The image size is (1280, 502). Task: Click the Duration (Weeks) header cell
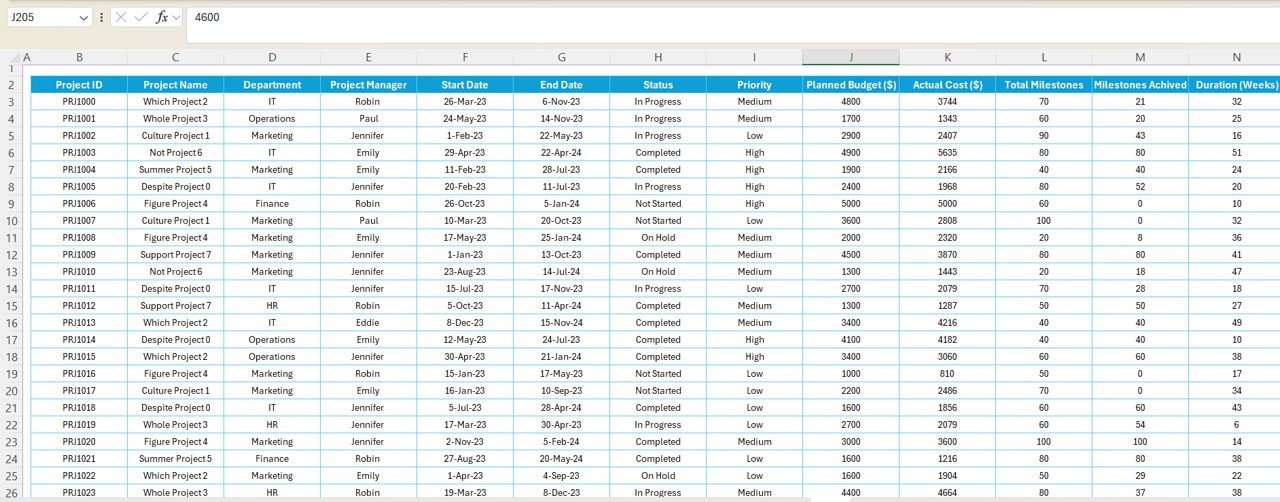[1236, 85]
